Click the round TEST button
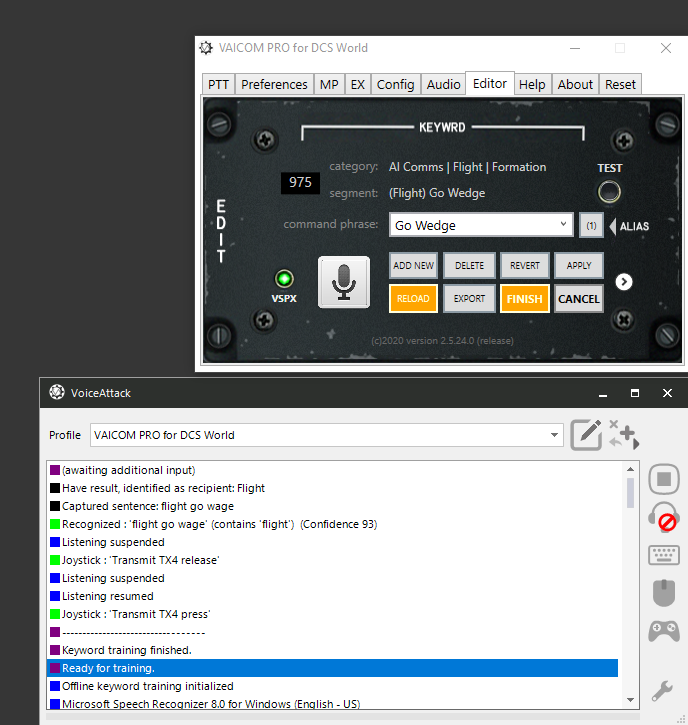This screenshot has width=688, height=725. tap(609, 192)
